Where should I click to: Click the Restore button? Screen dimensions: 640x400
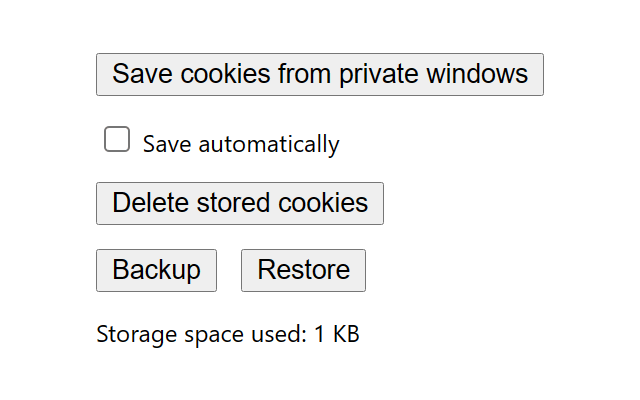303,270
